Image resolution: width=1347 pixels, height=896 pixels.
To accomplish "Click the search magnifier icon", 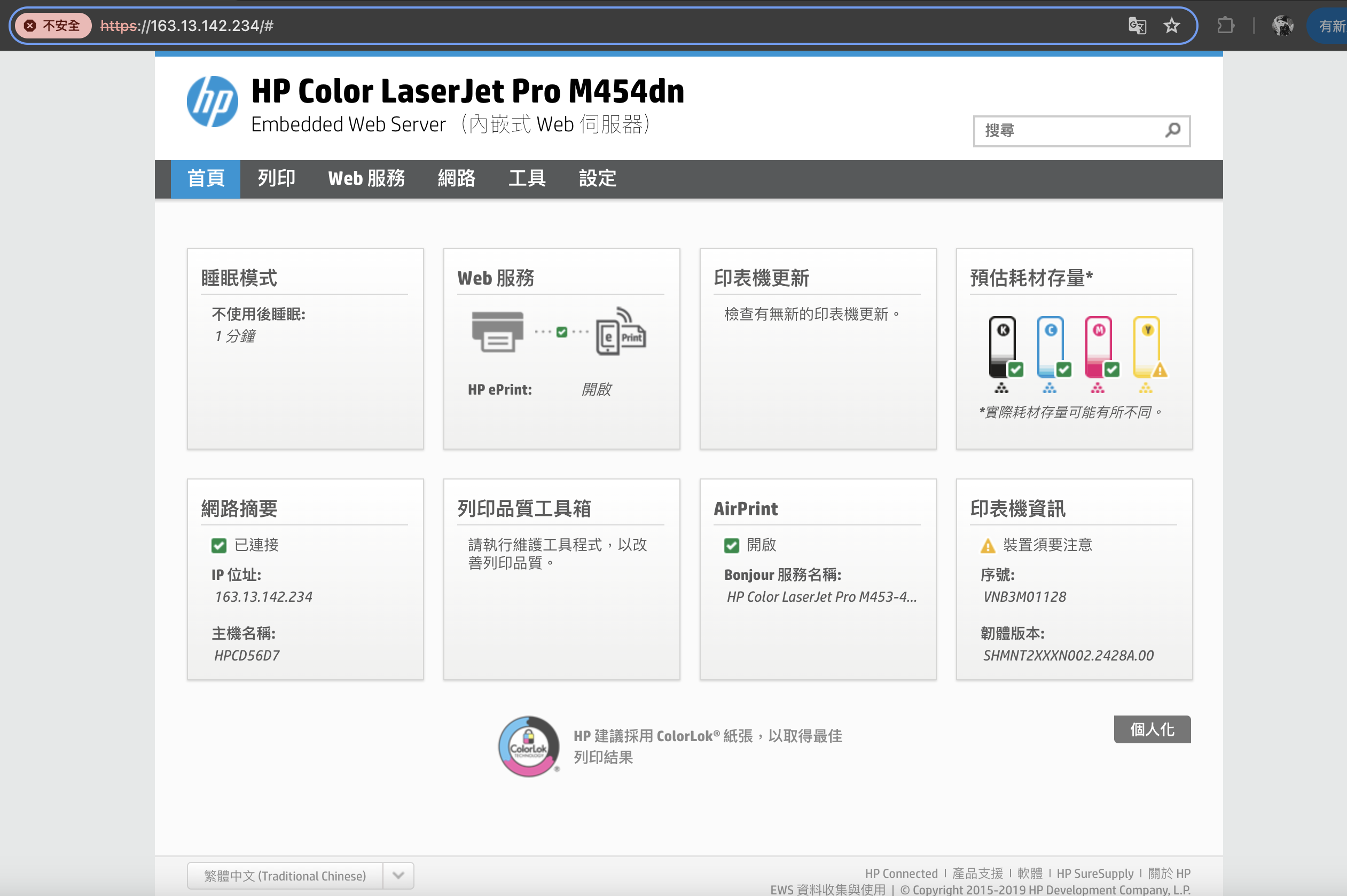I will tap(1173, 130).
